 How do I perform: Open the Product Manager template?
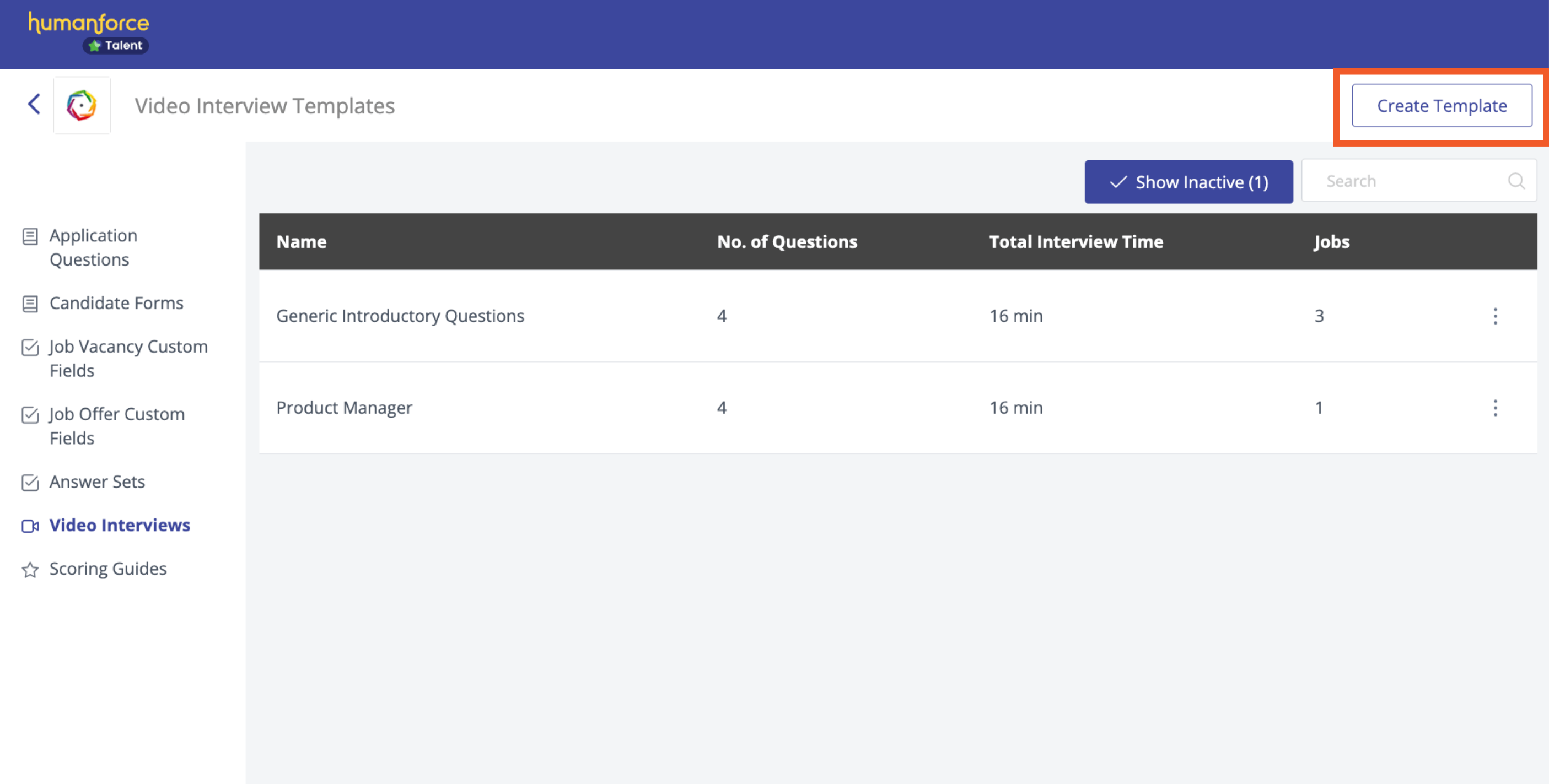[x=344, y=408]
